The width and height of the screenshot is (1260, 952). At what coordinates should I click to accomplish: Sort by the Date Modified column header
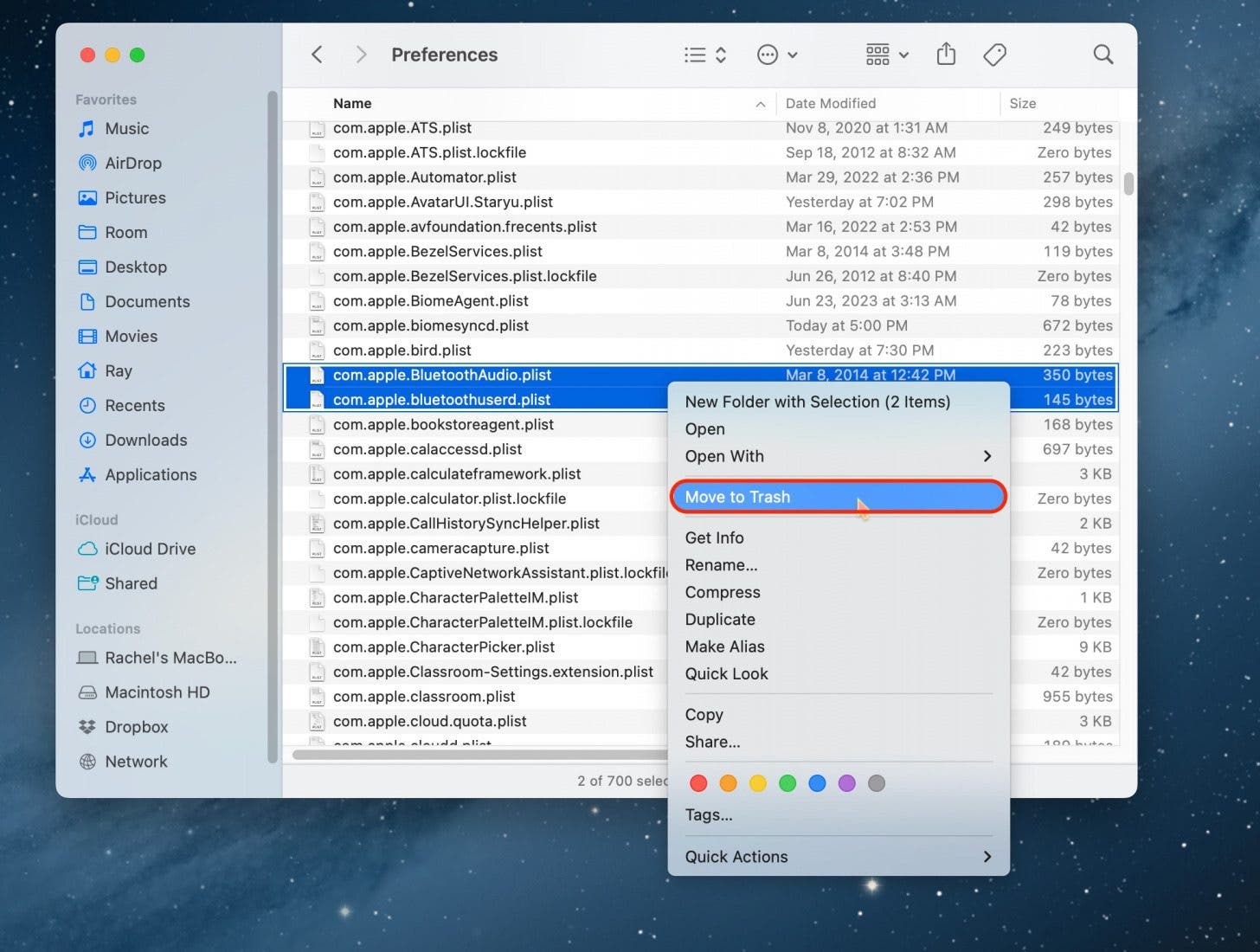[830, 103]
